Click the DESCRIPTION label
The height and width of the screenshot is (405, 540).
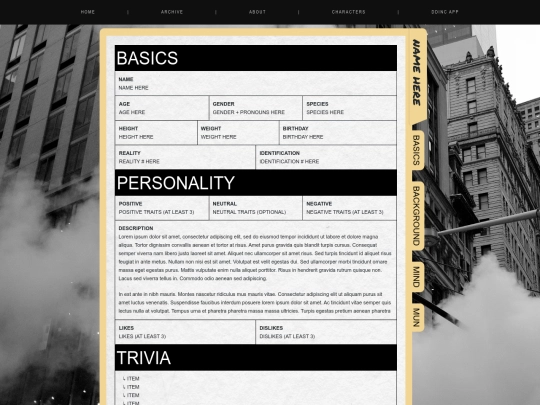pos(136,228)
